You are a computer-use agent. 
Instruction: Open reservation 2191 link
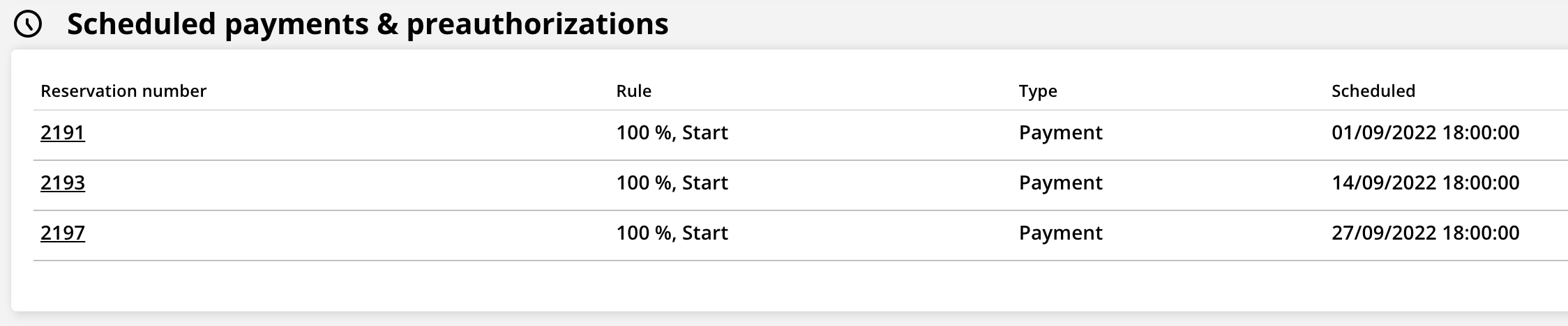pyautogui.click(x=63, y=133)
